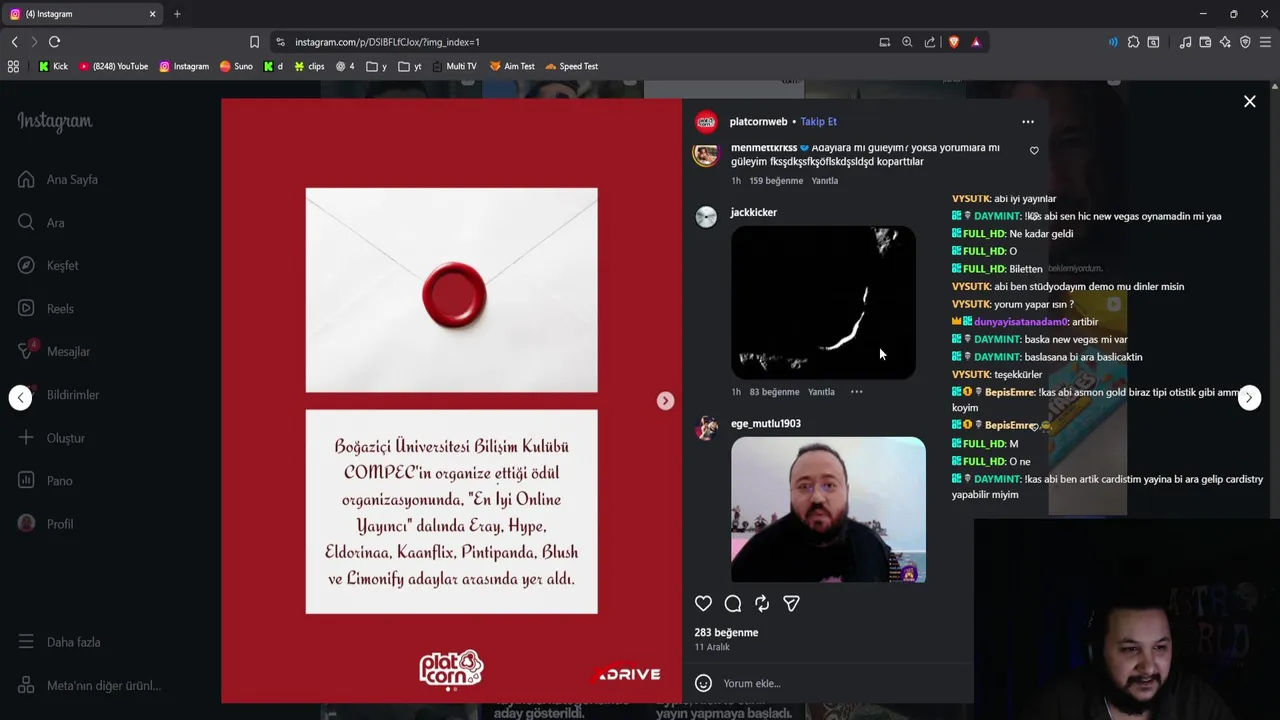Reload the page
Viewport: 1280px width, 720px height.
(54, 42)
